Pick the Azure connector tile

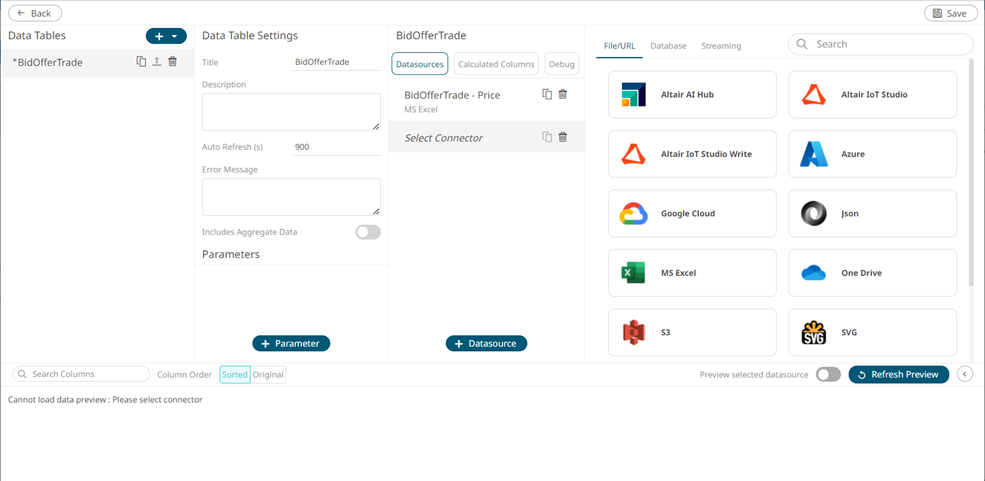coord(872,154)
